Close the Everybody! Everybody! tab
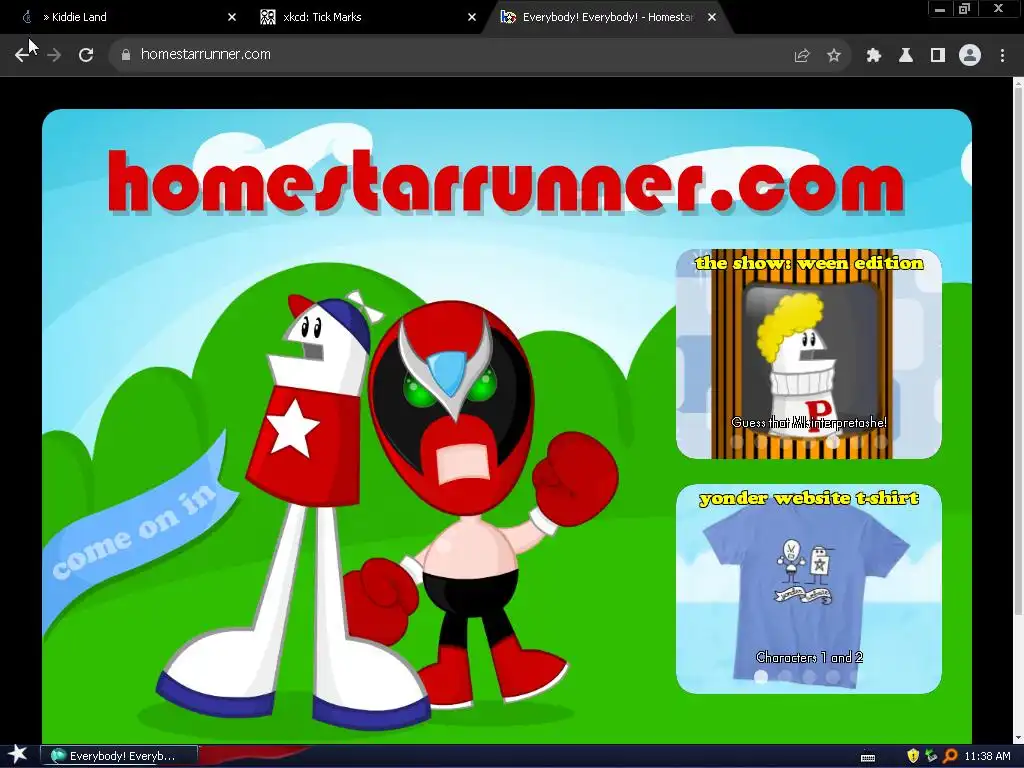The width and height of the screenshot is (1024, 768). click(x=712, y=17)
